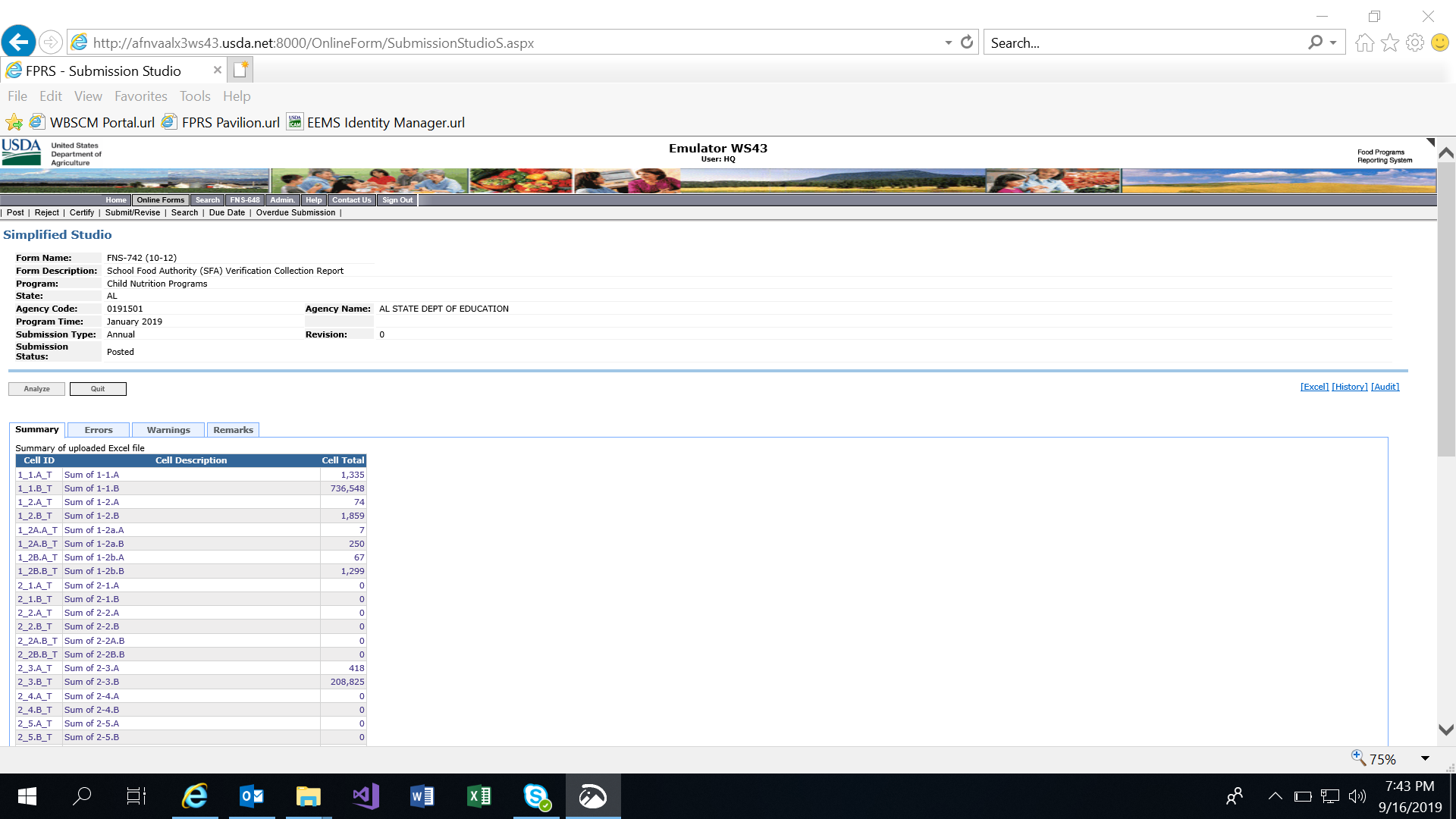Launch Skype from the taskbar
The width and height of the screenshot is (1456, 819).
tap(536, 795)
